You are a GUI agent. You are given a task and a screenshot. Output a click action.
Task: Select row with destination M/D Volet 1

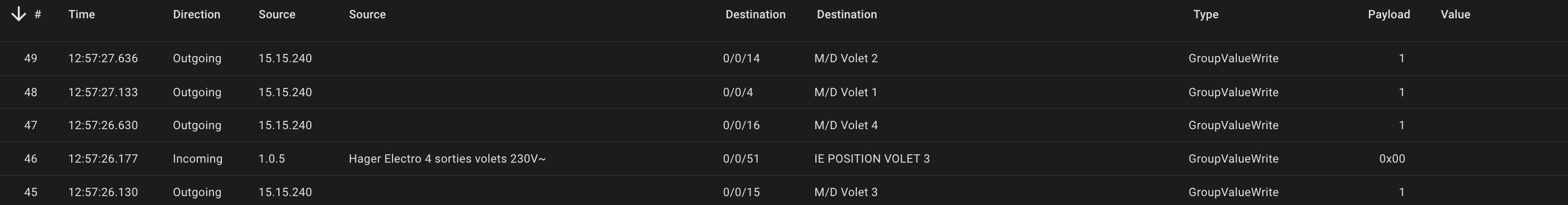pyautogui.click(x=784, y=93)
